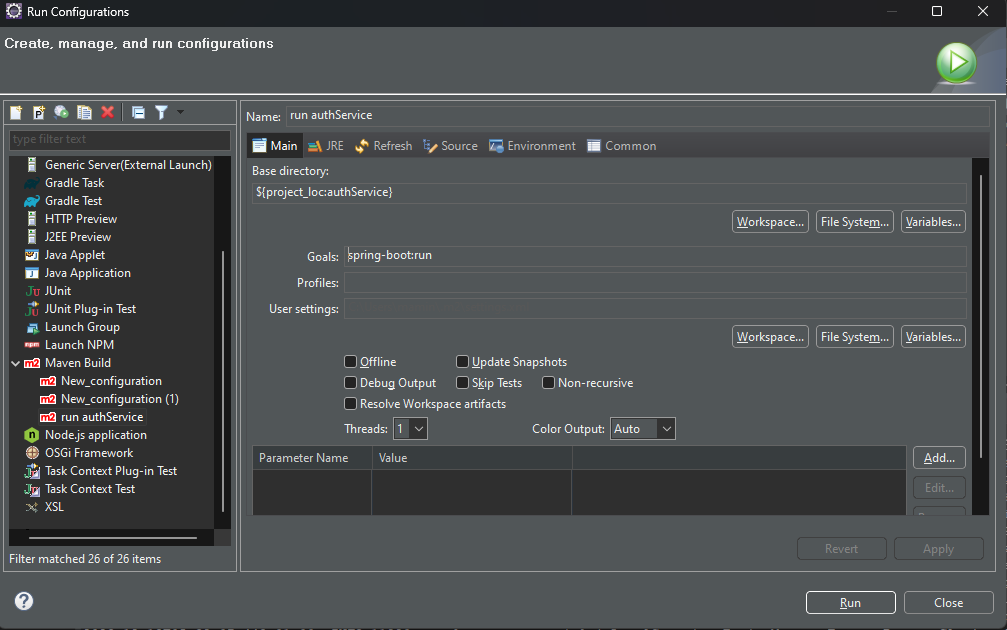1007x630 pixels.
Task: Open the Environment tab
Action: coord(532,146)
